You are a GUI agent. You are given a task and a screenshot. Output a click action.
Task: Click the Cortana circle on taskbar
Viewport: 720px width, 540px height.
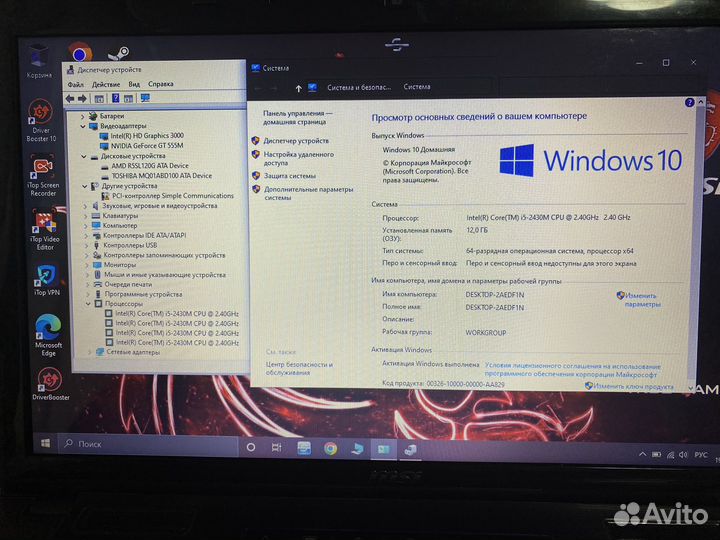(x=251, y=447)
